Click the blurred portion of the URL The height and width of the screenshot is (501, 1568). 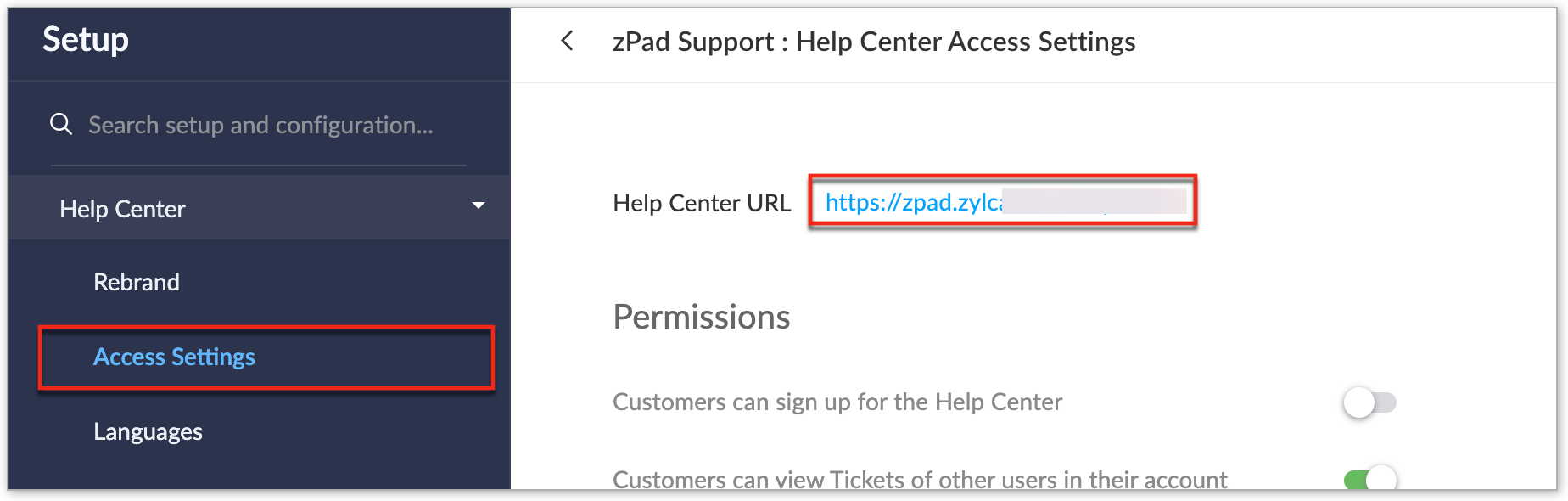click(x=1094, y=202)
